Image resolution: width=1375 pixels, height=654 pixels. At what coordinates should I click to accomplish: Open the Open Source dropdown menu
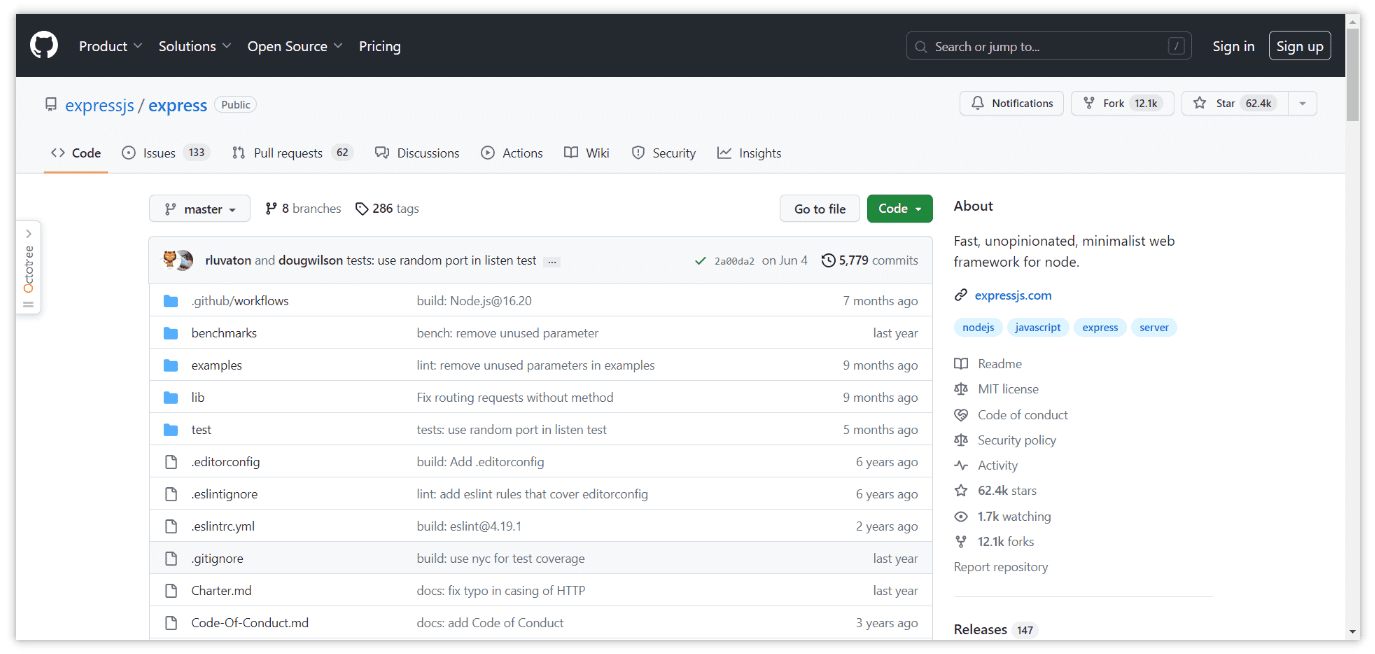pyautogui.click(x=295, y=46)
